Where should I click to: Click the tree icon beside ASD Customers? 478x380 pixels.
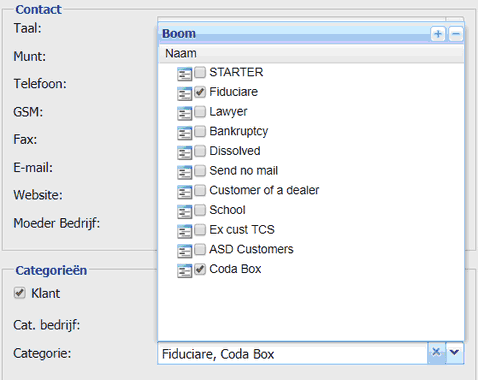click(184, 251)
